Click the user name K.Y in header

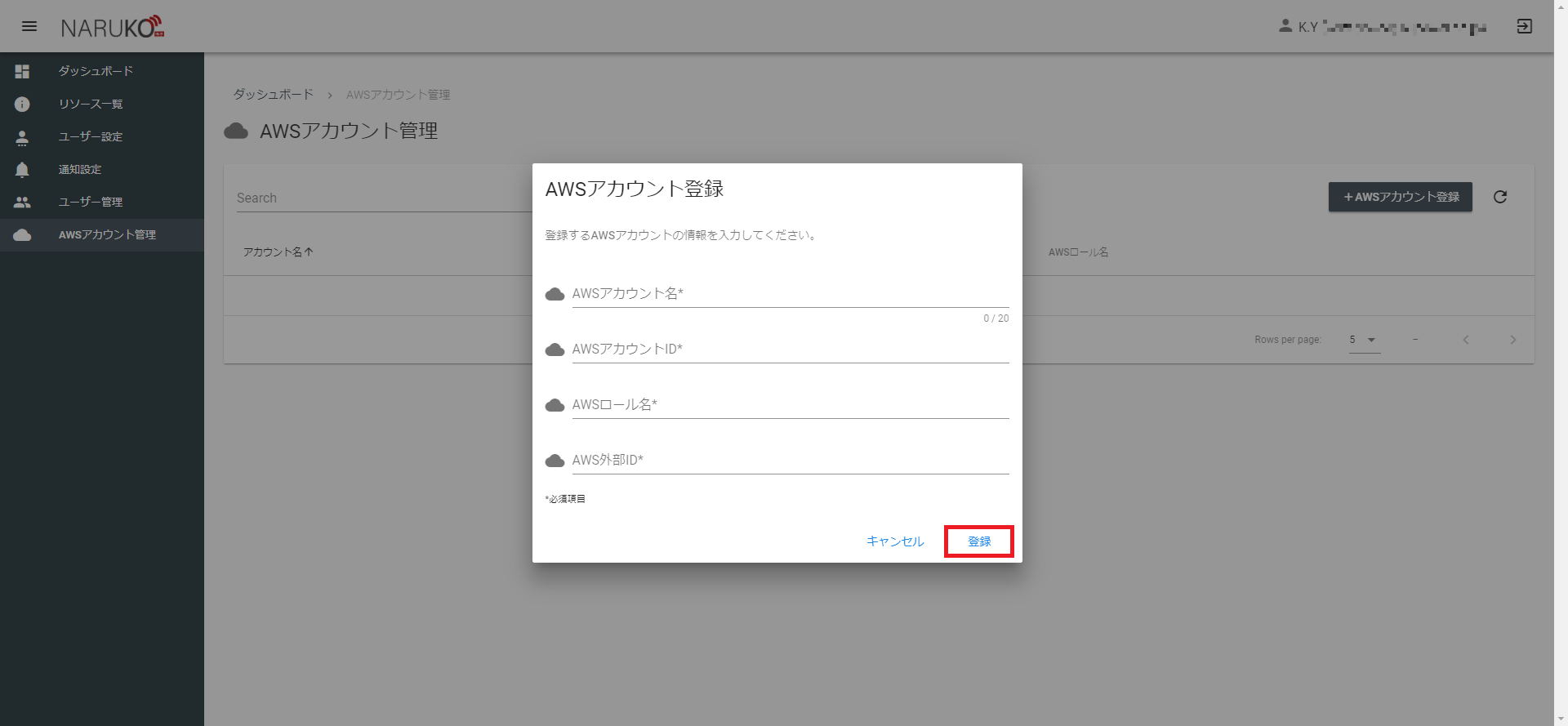[x=1308, y=27]
